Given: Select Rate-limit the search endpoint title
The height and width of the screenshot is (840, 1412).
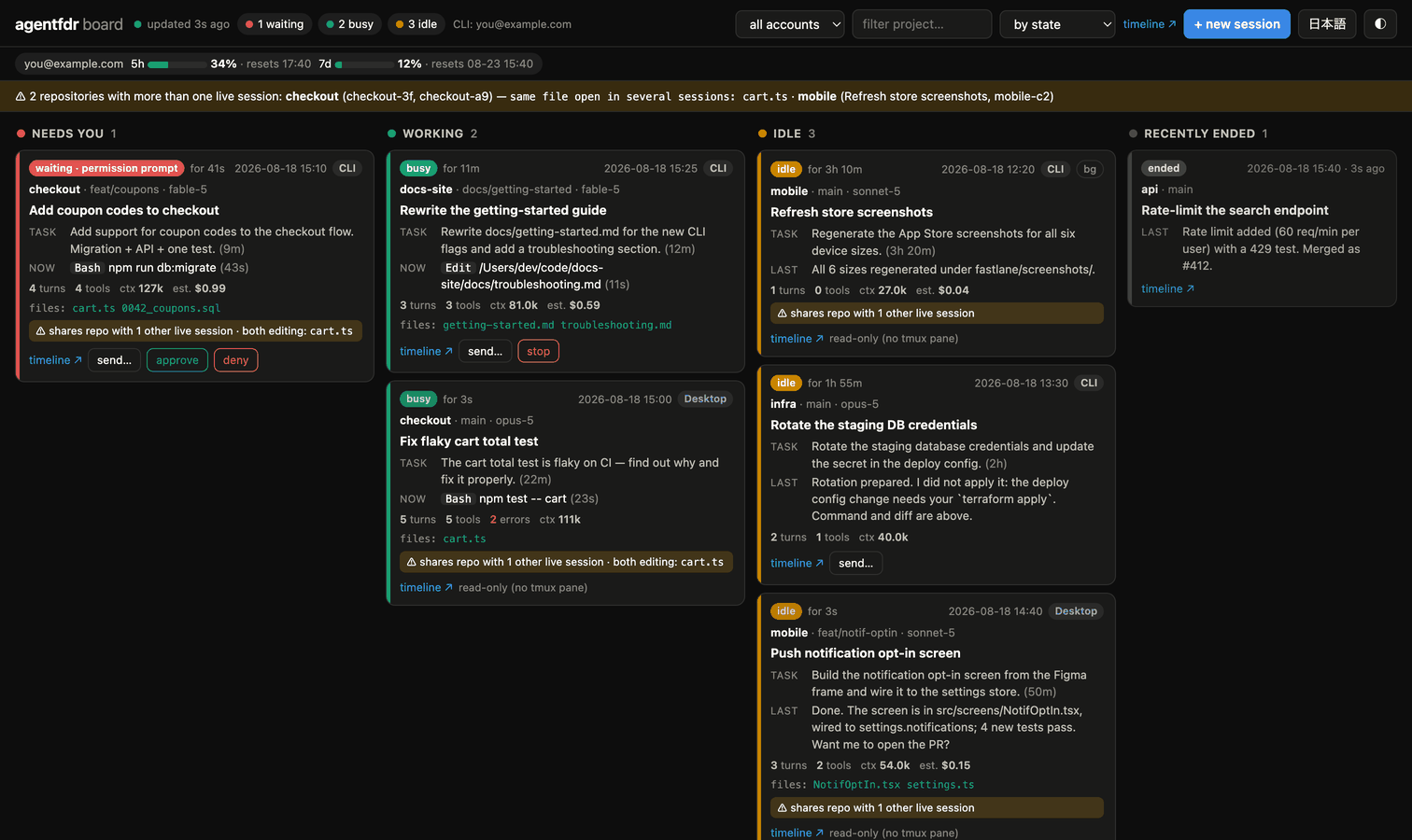Looking at the screenshot, I should 1235,210.
